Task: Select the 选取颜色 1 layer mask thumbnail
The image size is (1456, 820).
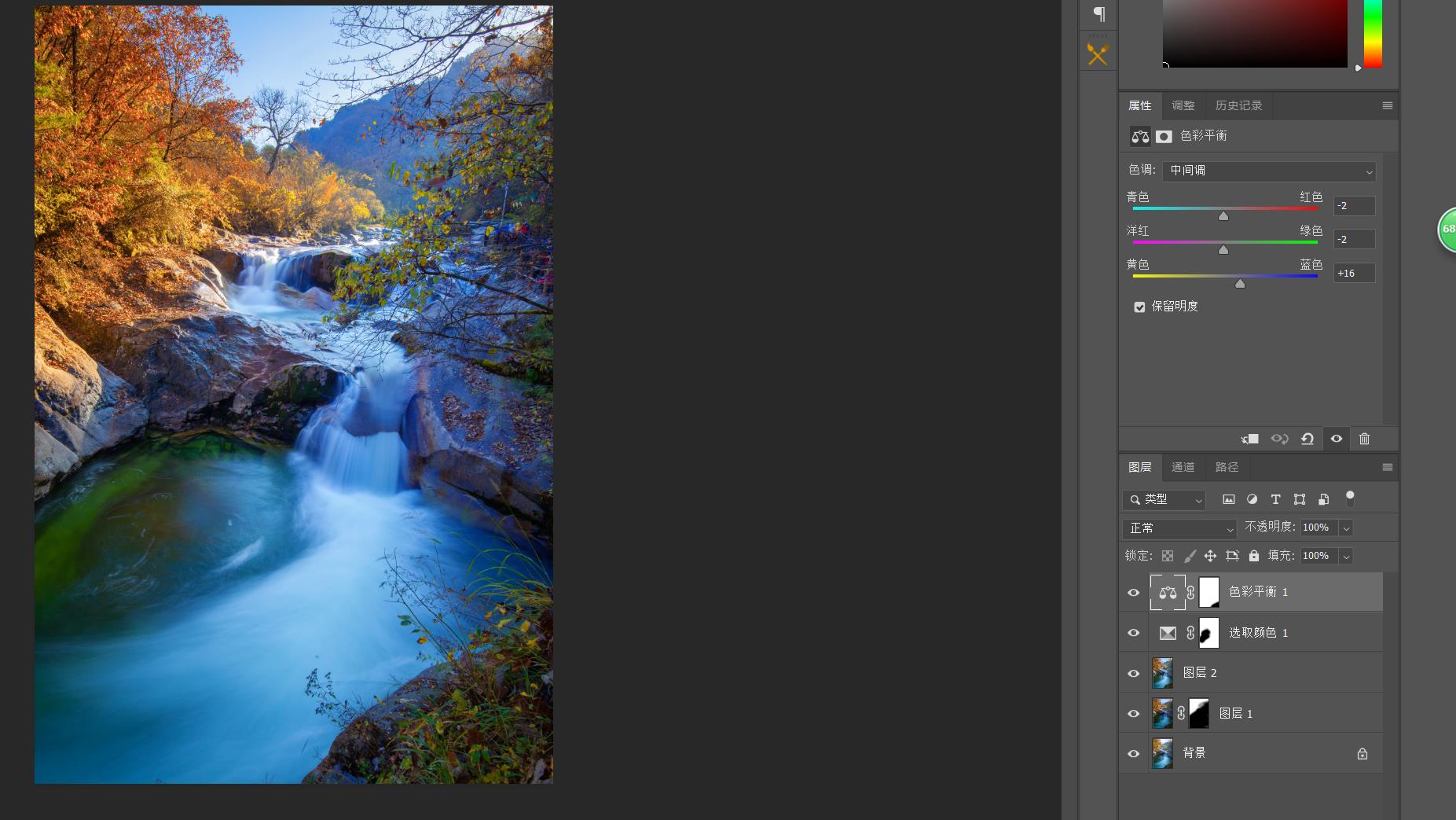Action: [x=1209, y=633]
